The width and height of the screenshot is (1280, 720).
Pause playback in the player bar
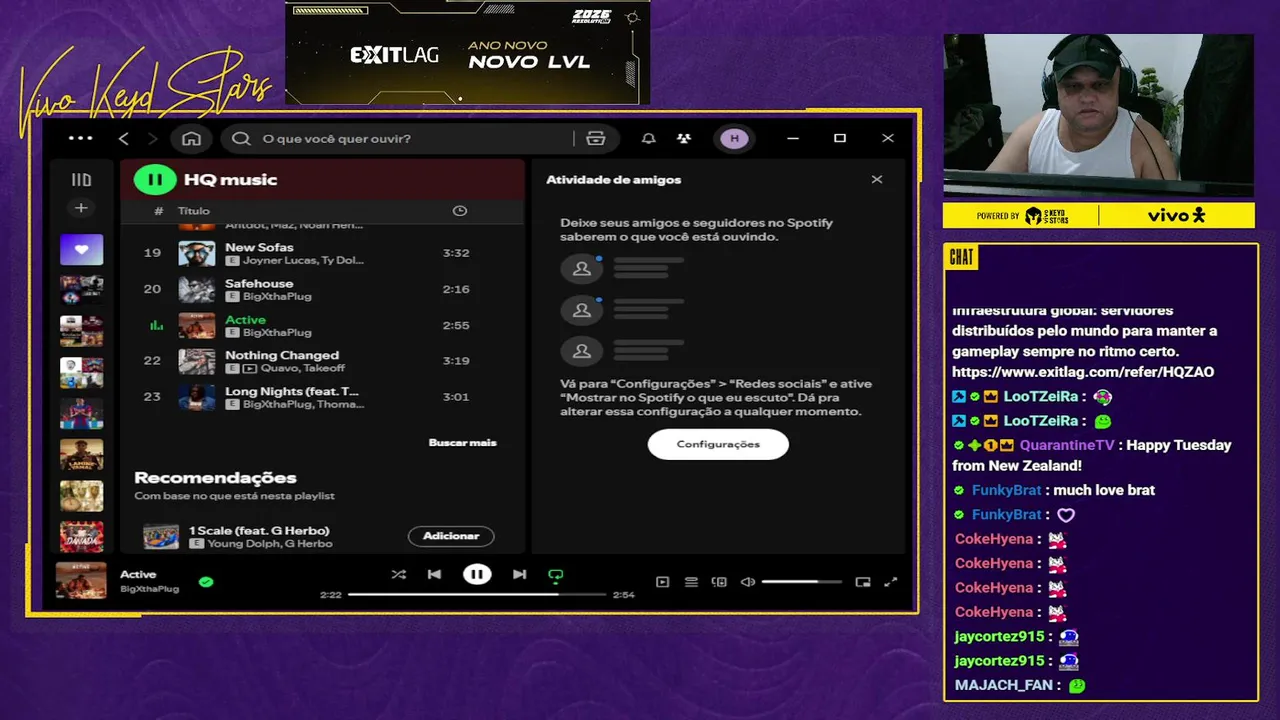[477, 574]
